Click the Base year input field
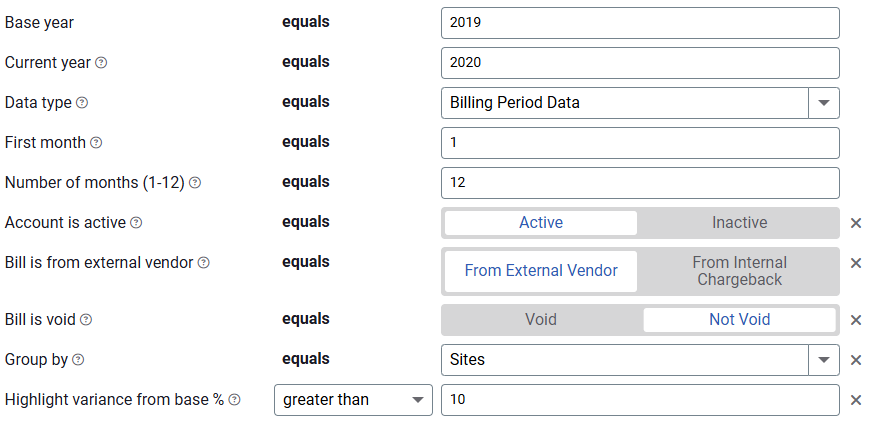This screenshot has width=869, height=433. click(x=640, y=23)
